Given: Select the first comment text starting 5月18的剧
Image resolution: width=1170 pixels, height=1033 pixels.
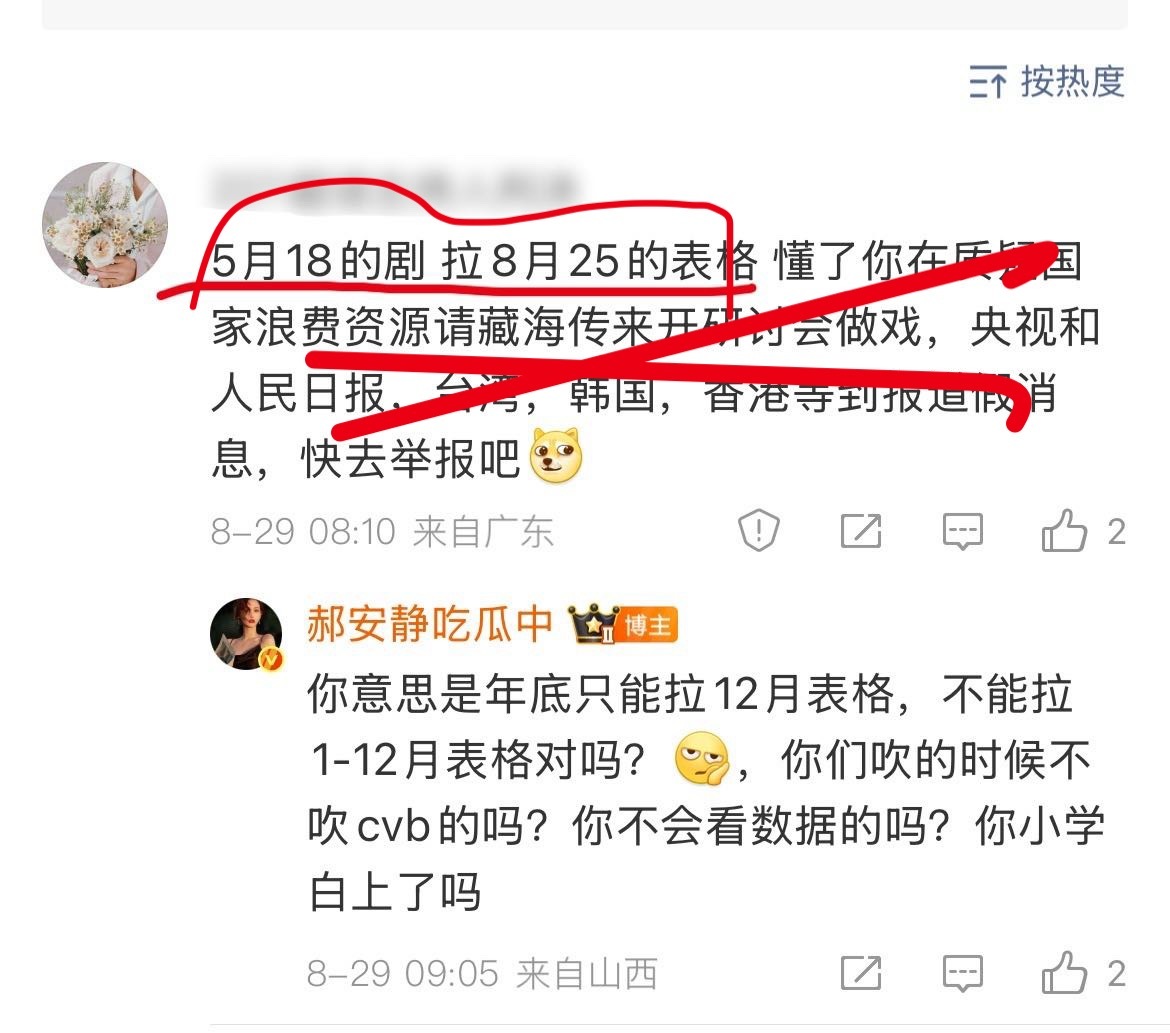Looking at the screenshot, I should click(657, 360).
